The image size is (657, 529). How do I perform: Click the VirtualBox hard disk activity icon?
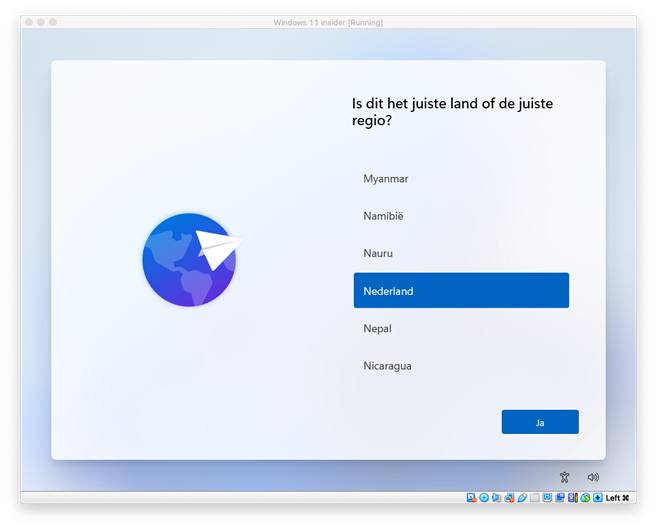tap(471, 498)
